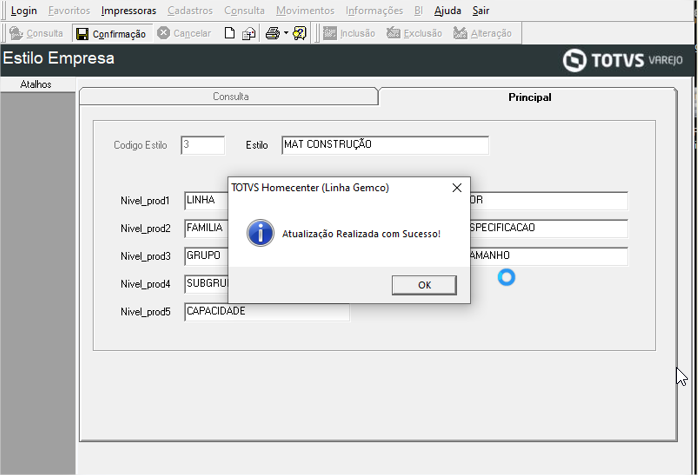Click the Nivel_prod1 label

(145, 201)
